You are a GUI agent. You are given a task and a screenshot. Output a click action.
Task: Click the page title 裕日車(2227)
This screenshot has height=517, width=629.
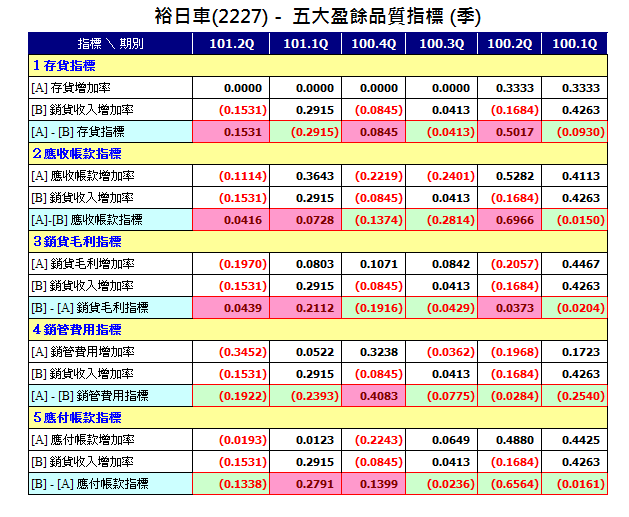click(x=211, y=16)
